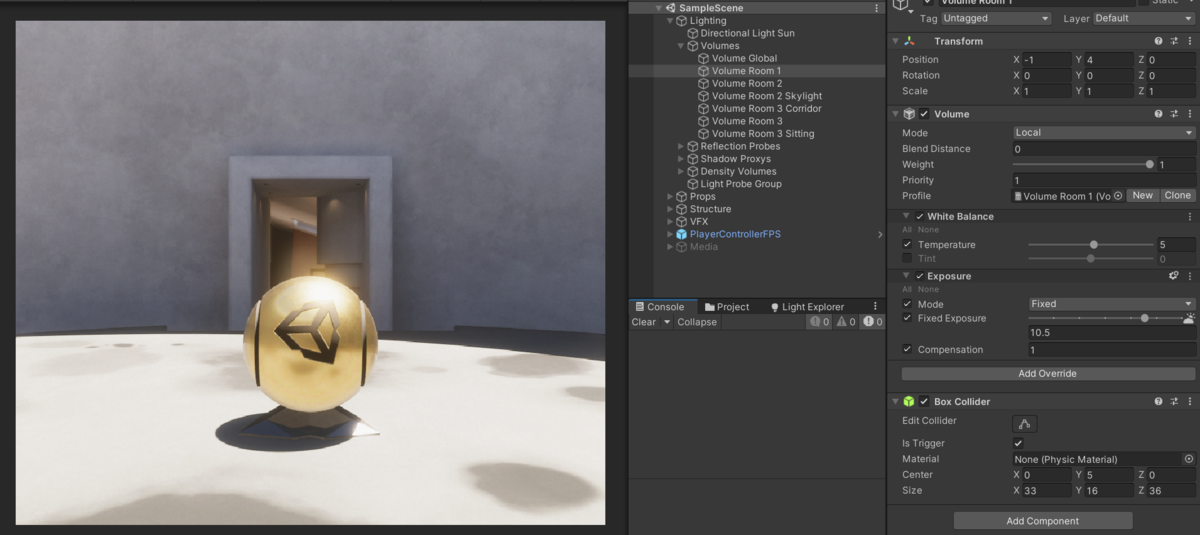This screenshot has height=535, width=1200.
Task: Click Physic Material object picker icon
Action: click(x=1189, y=459)
